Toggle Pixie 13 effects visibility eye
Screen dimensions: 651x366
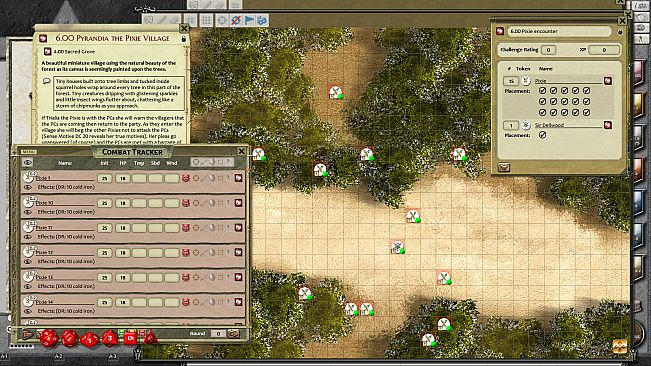pos(28,286)
